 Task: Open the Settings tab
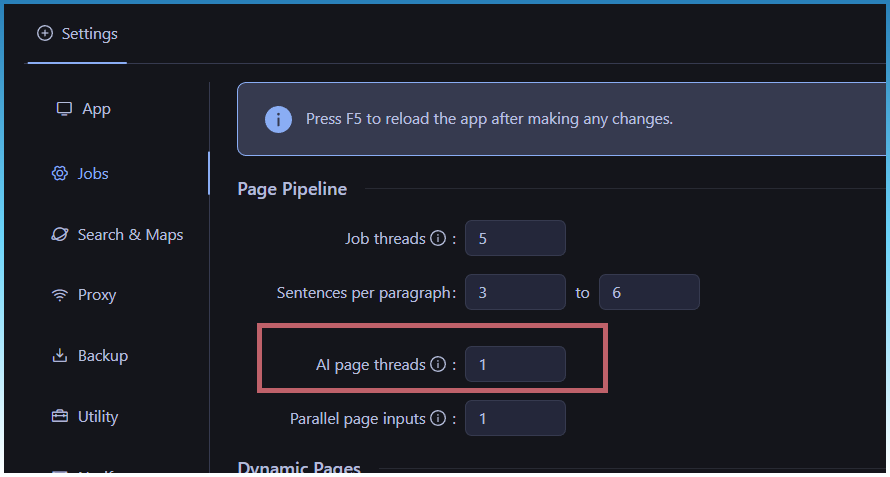[x=78, y=34]
